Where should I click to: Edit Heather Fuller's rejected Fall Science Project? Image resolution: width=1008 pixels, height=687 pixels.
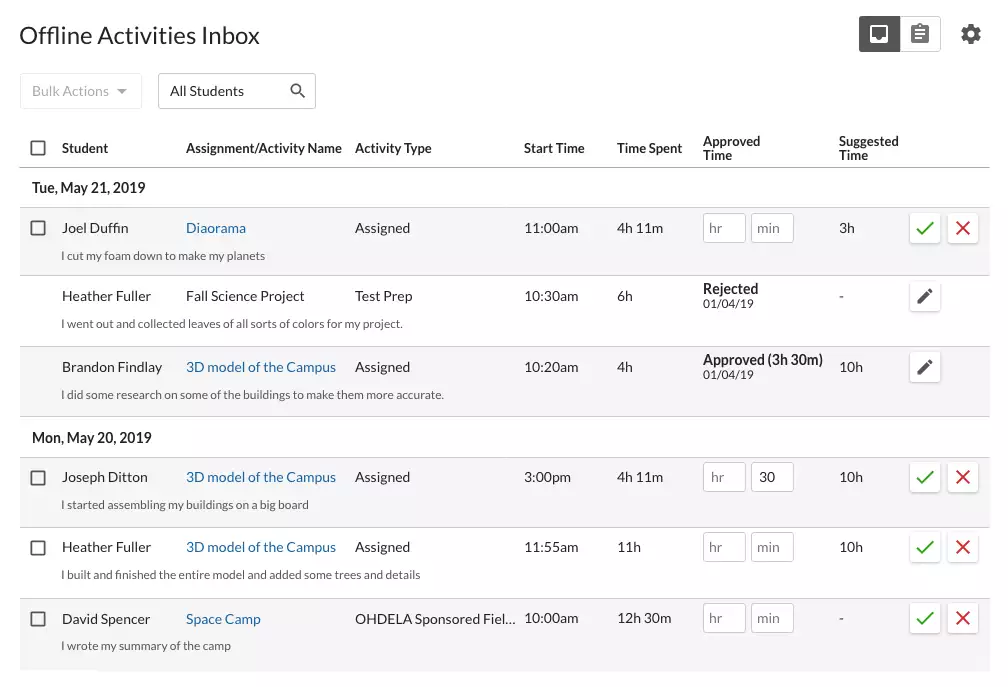pos(925,296)
